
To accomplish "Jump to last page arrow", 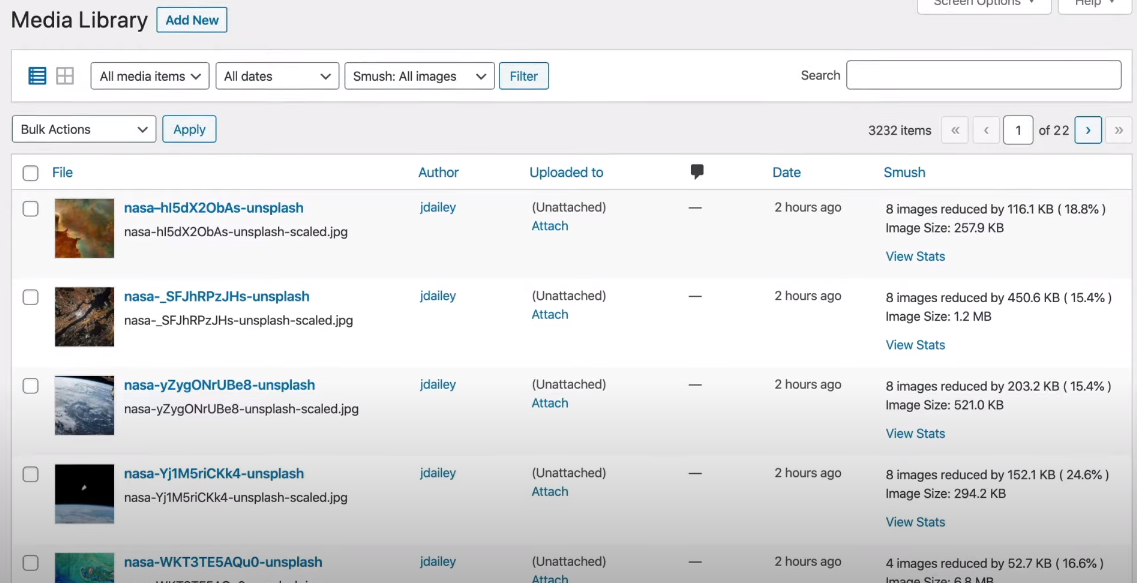I will point(1119,130).
